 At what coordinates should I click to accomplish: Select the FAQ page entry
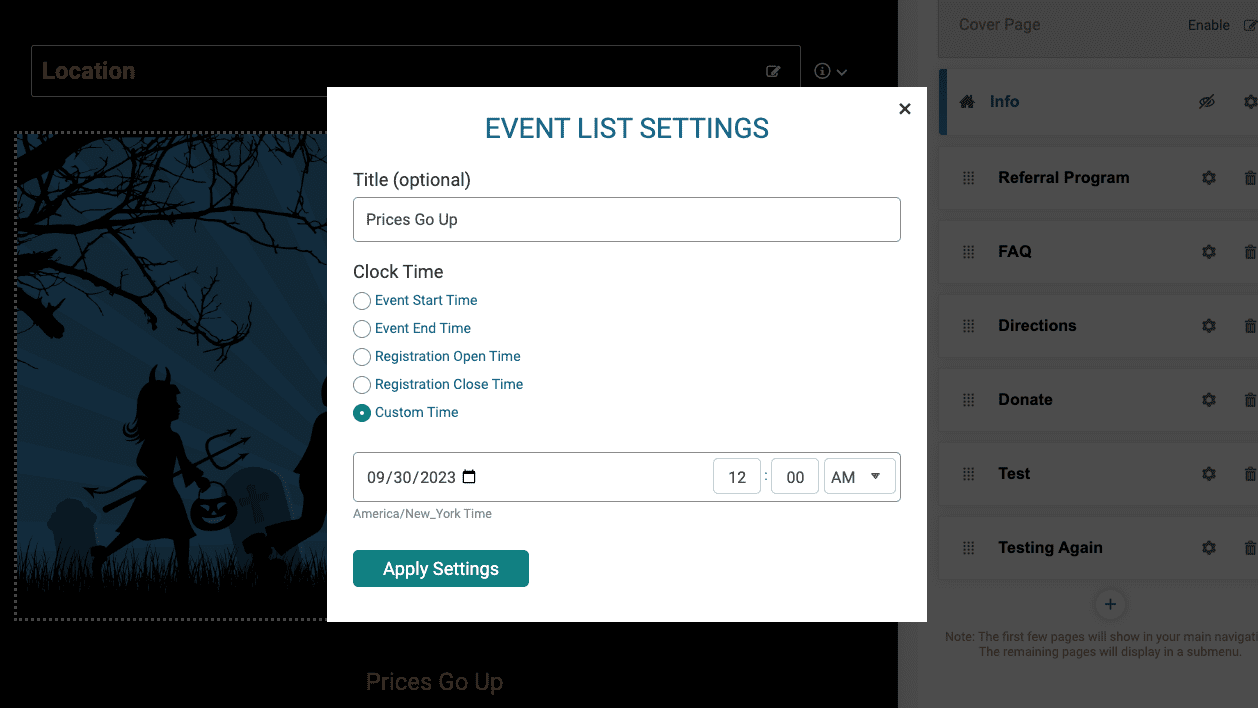[1014, 251]
